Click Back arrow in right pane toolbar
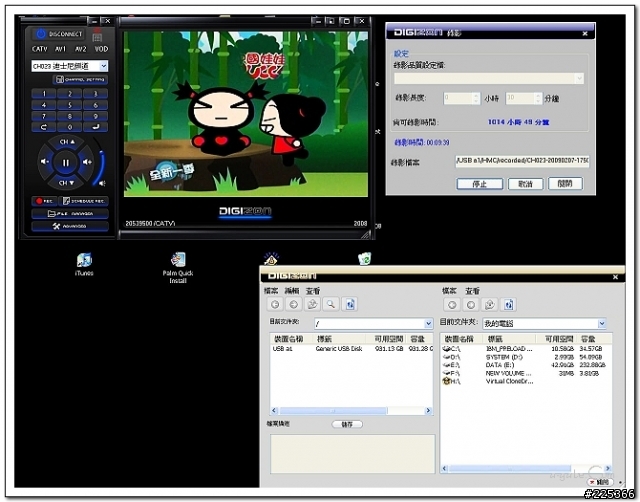 pyautogui.click(x=452, y=305)
